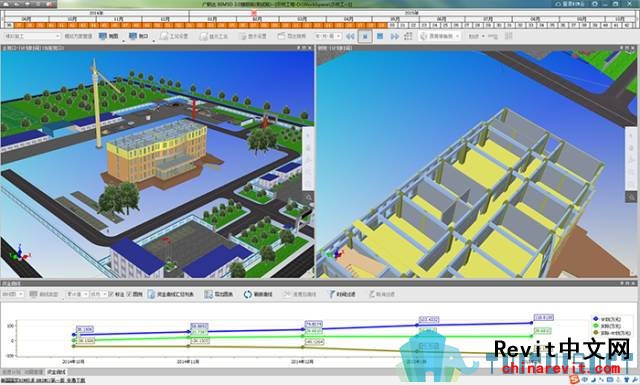Screen dimensions: 640x385
Task: Click the 窗口 window icon in toolbar
Action: tap(132, 36)
